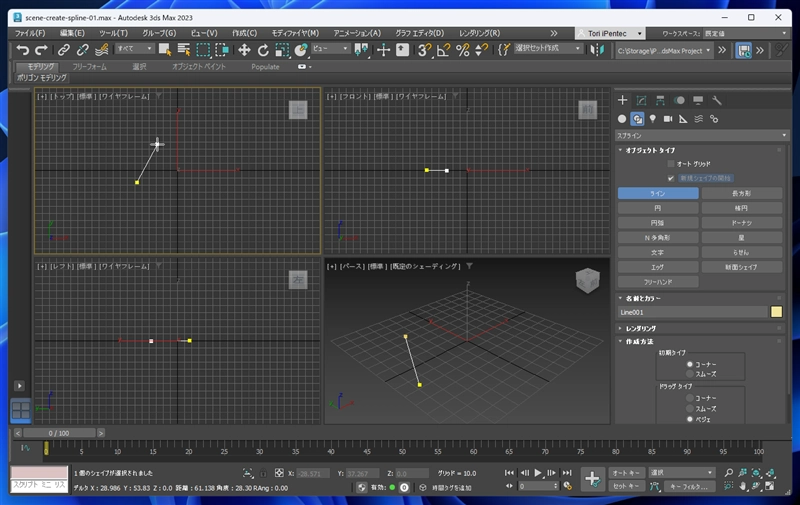Uncheck the 新規シェイプの開始 checkbox
The height and width of the screenshot is (505, 800).
click(671, 178)
